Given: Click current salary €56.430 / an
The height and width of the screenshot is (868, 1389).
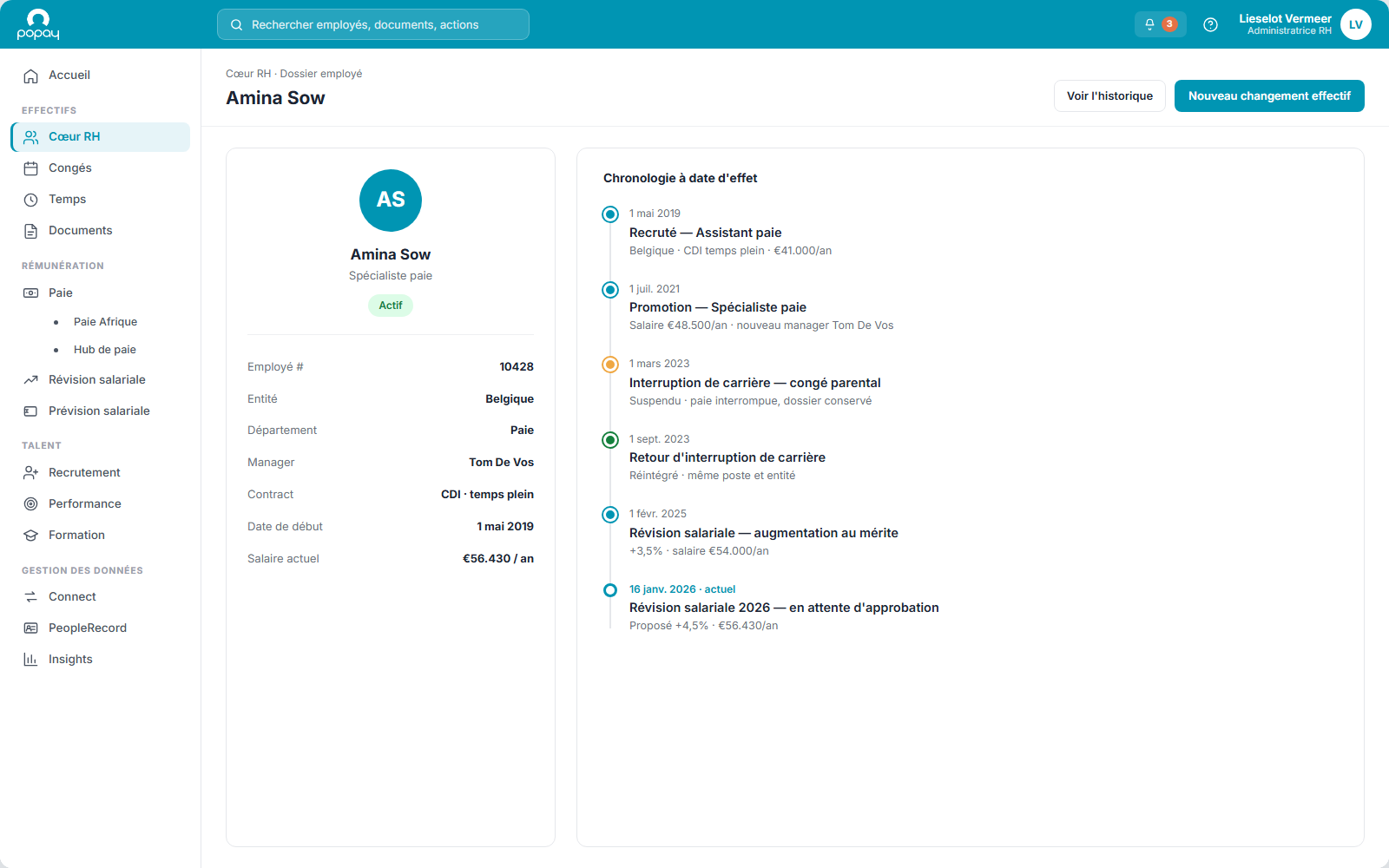Looking at the screenshot, I should (498, 559).
